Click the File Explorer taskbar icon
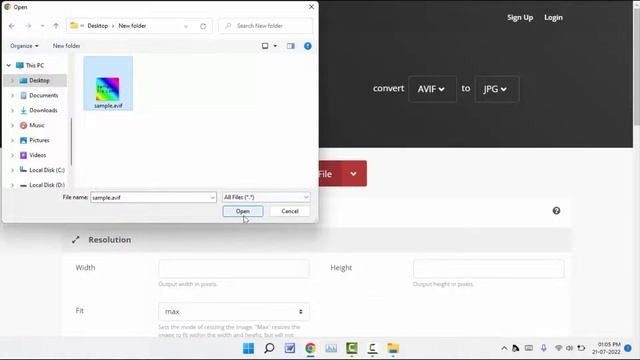 (393, 348)
